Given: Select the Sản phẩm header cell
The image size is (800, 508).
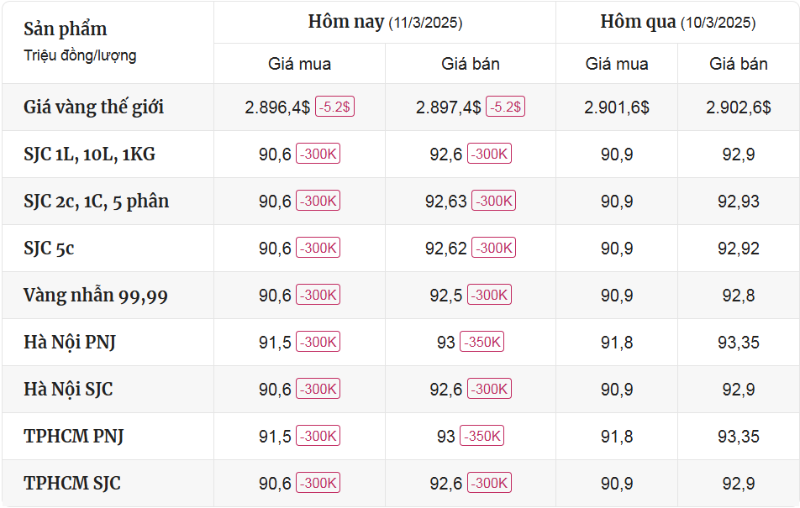Looking at the screenshot, I should click(x=65, y=29).
